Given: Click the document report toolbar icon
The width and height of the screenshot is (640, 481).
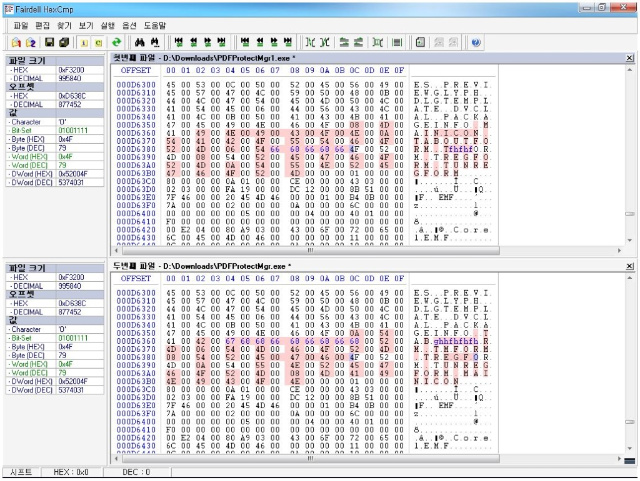Looking at the screenshot, I should 420,42.
